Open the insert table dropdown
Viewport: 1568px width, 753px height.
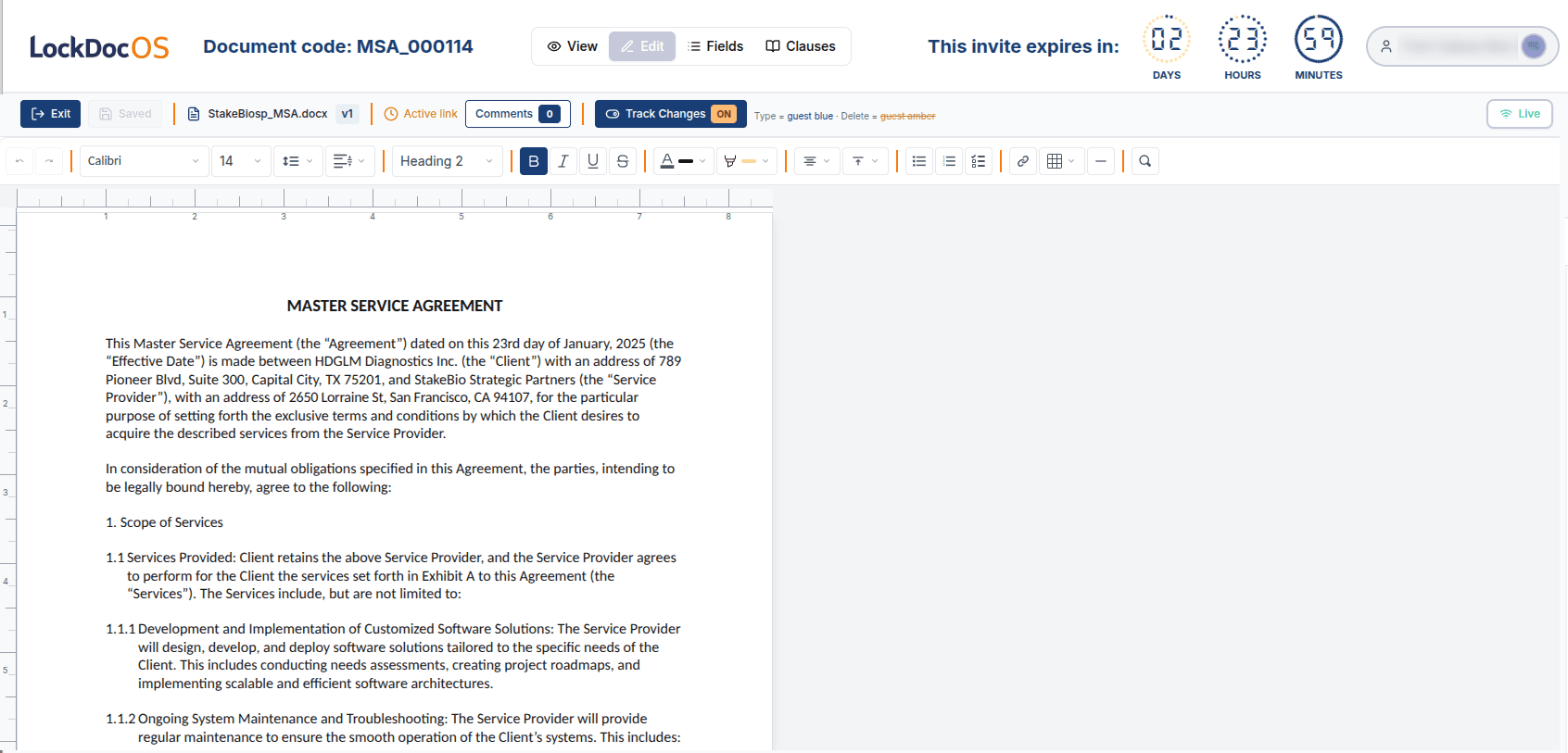(1061, 161)
